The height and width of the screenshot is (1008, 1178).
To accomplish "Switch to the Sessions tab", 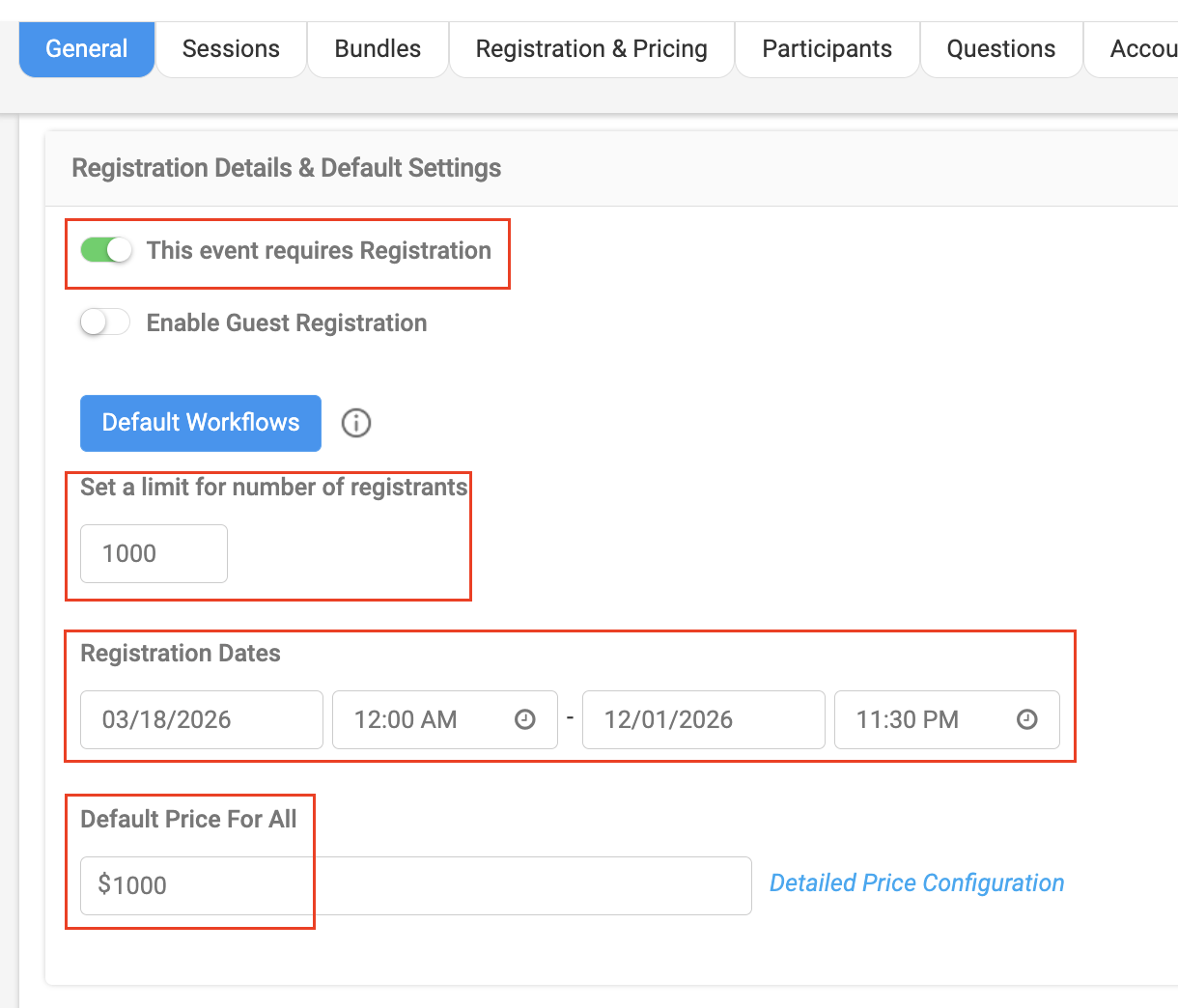I will click(231, 49).
